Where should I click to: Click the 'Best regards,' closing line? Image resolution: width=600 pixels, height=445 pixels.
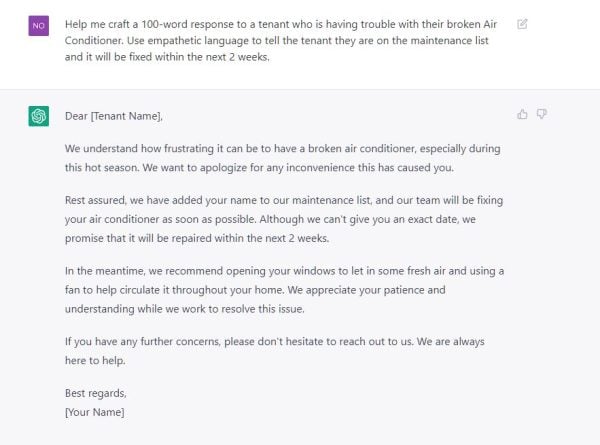(96, 393)
